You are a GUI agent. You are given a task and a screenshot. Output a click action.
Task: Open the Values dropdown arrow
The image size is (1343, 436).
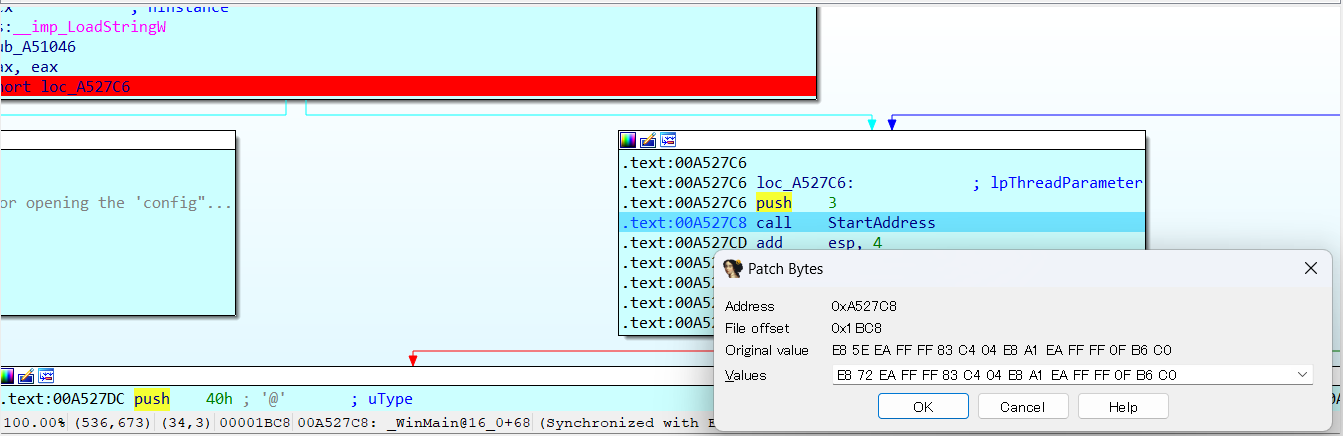pyautogui.click(x=1301, y=374)
